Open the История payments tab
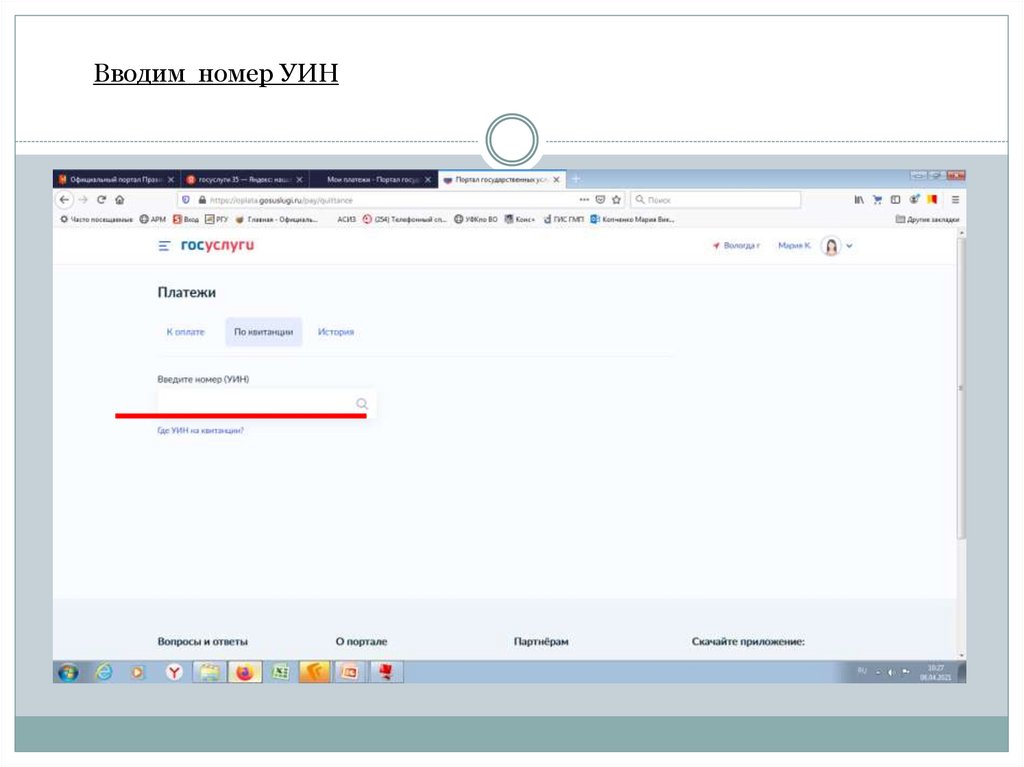The height and width of the screenshot is (767, 1024). (336, 332)
